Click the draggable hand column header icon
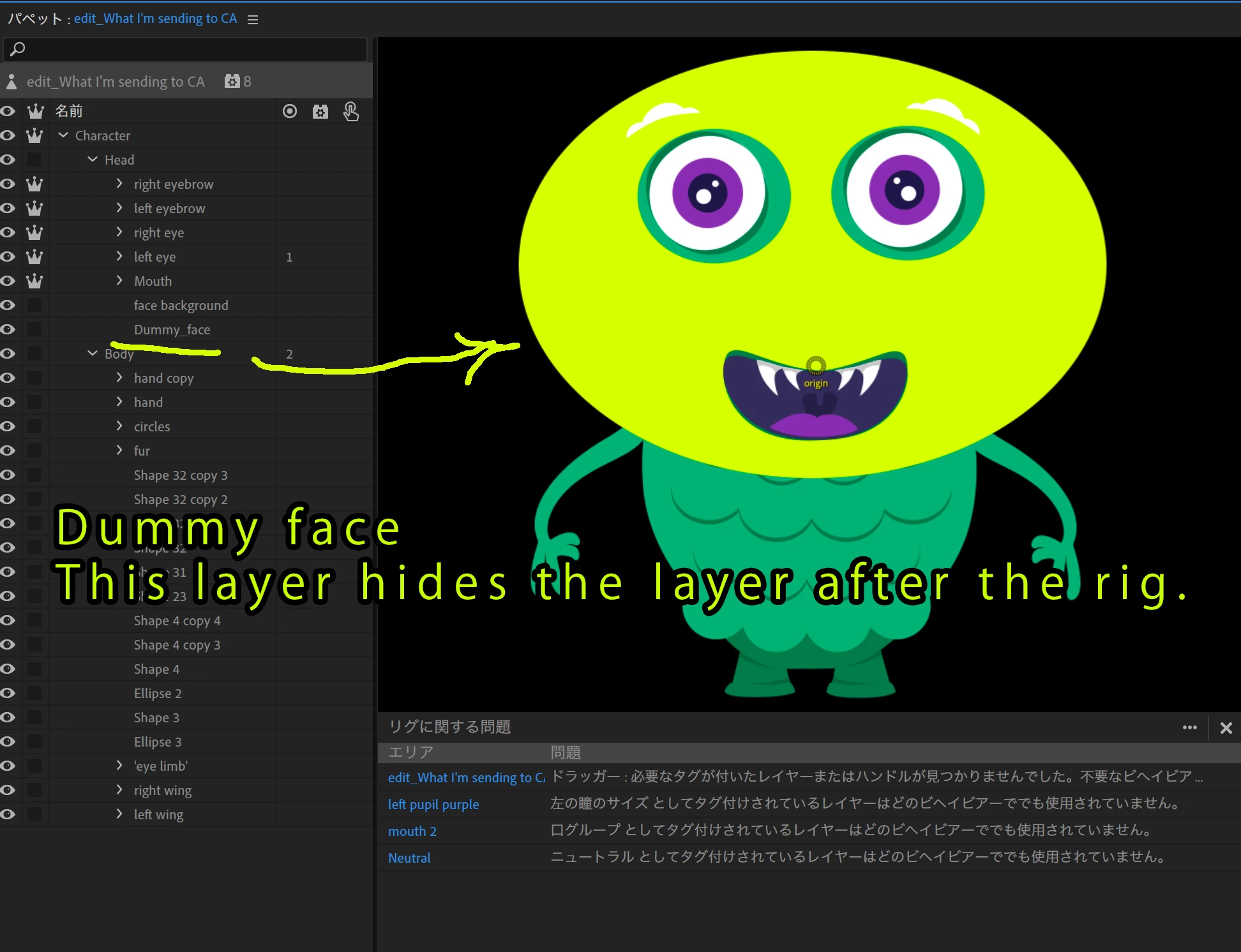Image resolution: width=1241 pixels, height=952 pixels. click(350, 112)
